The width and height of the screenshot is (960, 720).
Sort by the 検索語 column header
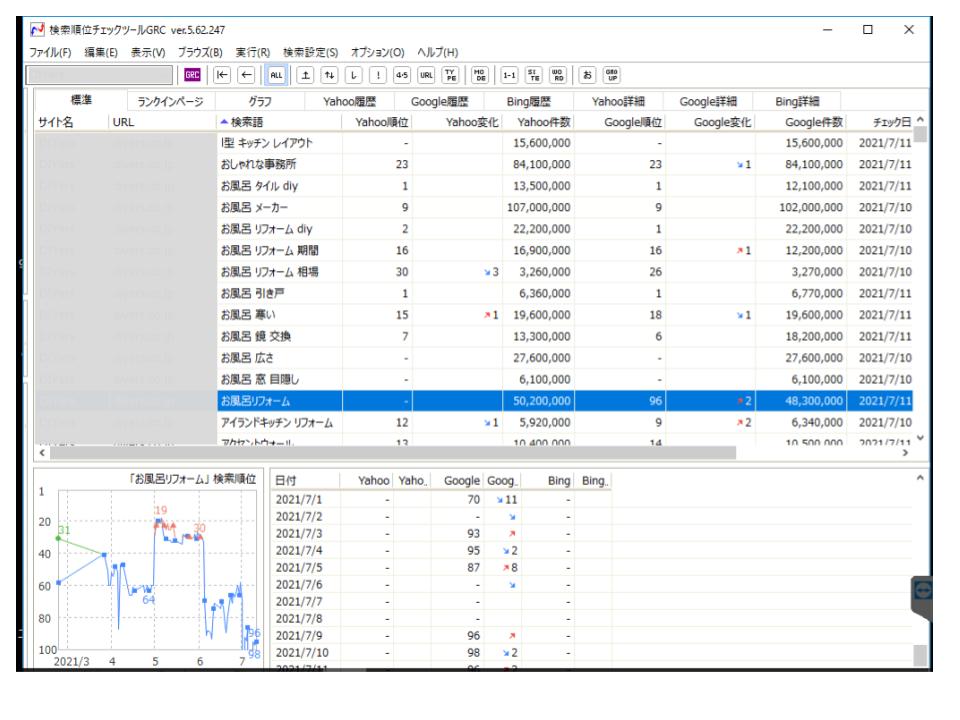coord(279,122)
